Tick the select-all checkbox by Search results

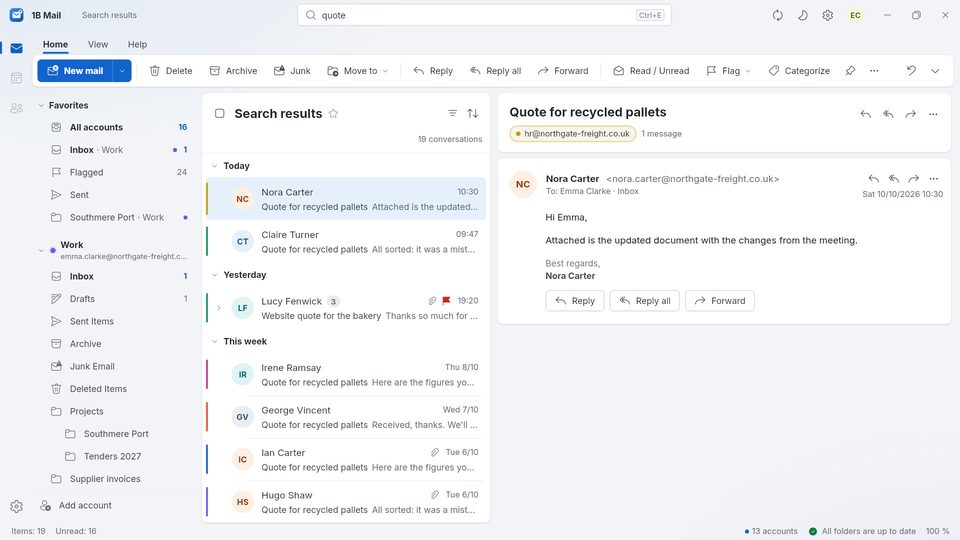click(220, 113)
